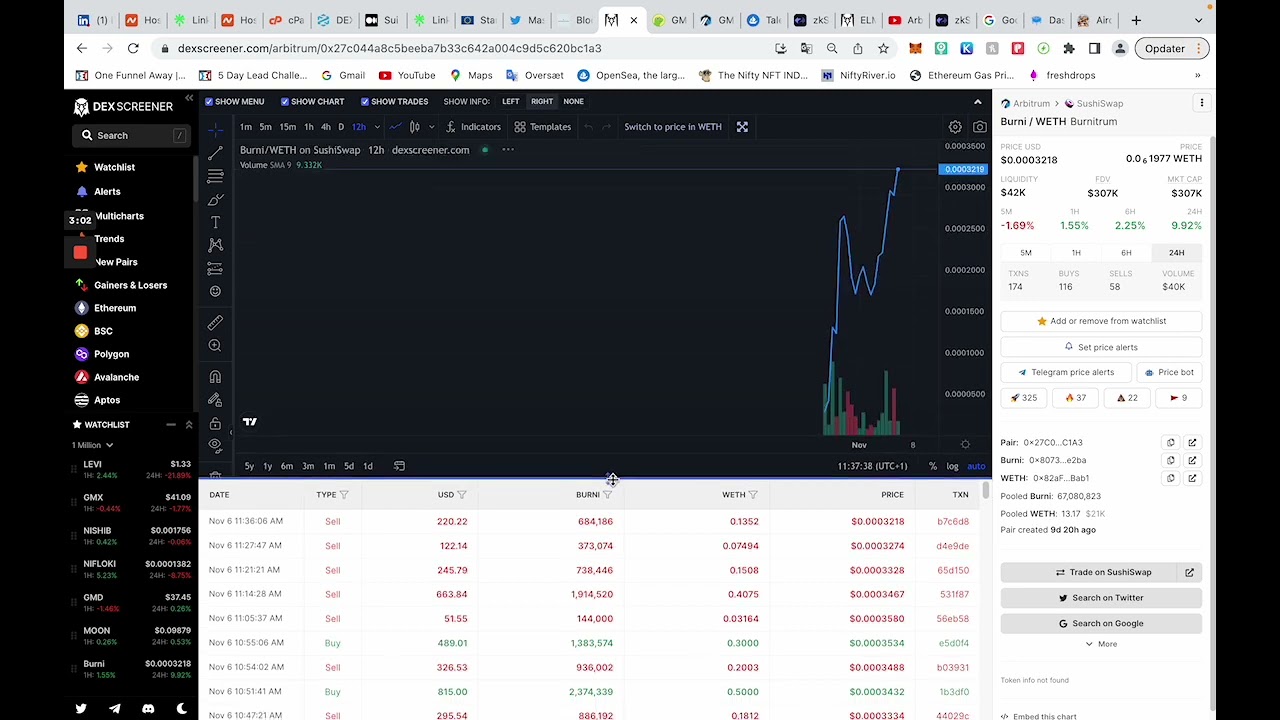Image resolution: width=1280 pixels, height=720 pixels.
Task: Click Search on Google button
Action: (x=1100, y=623)
